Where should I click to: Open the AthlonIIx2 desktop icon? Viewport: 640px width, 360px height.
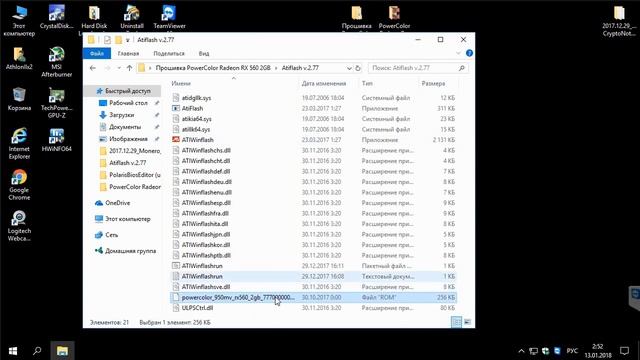click(19, 59)
